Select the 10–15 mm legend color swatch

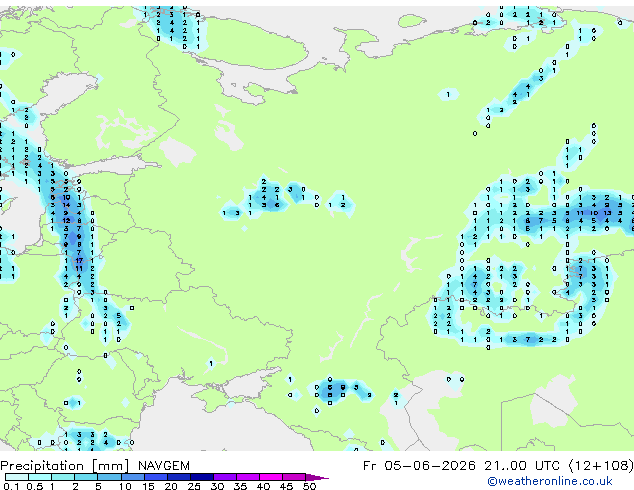[133, 477]
